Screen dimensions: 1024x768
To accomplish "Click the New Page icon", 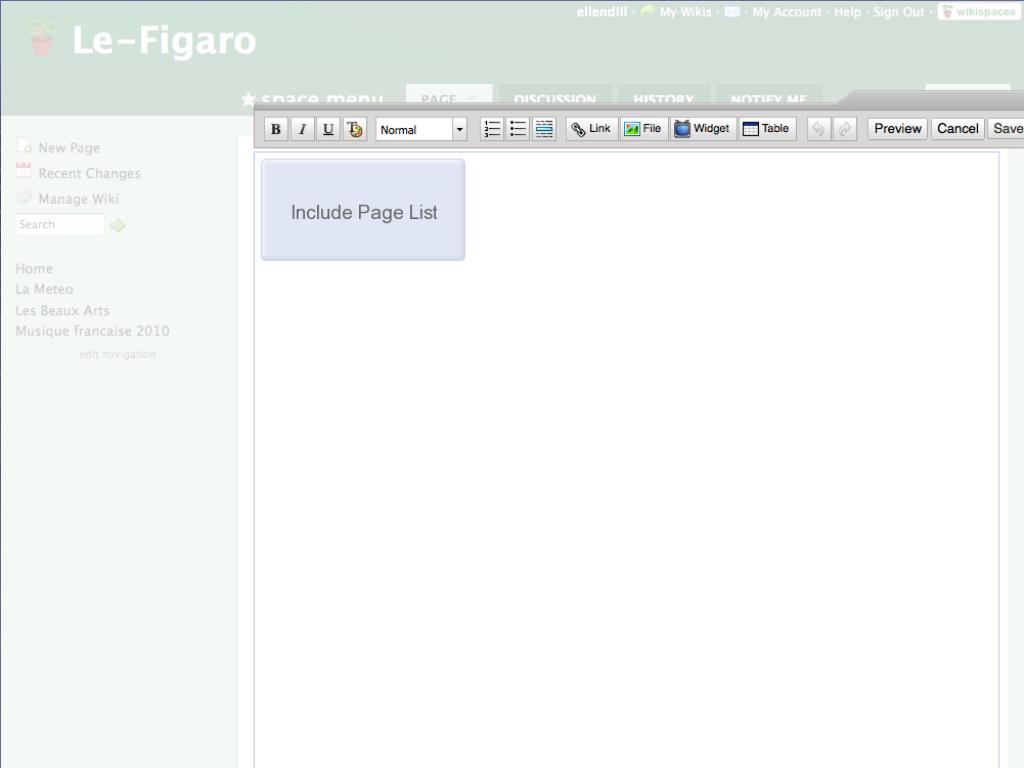I will [24, 145].
